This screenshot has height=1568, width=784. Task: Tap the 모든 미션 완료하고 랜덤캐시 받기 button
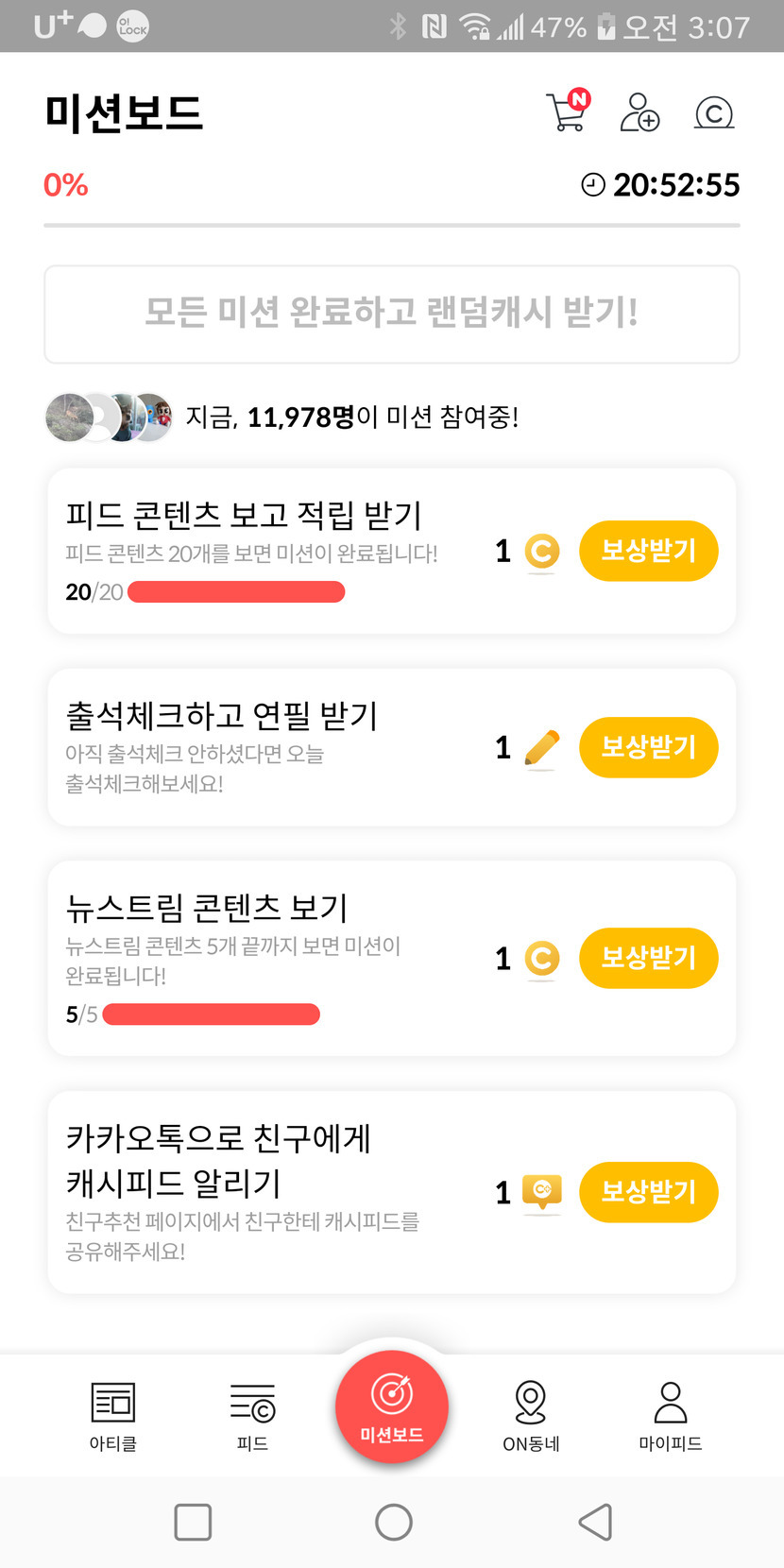[x=392, y=314]
